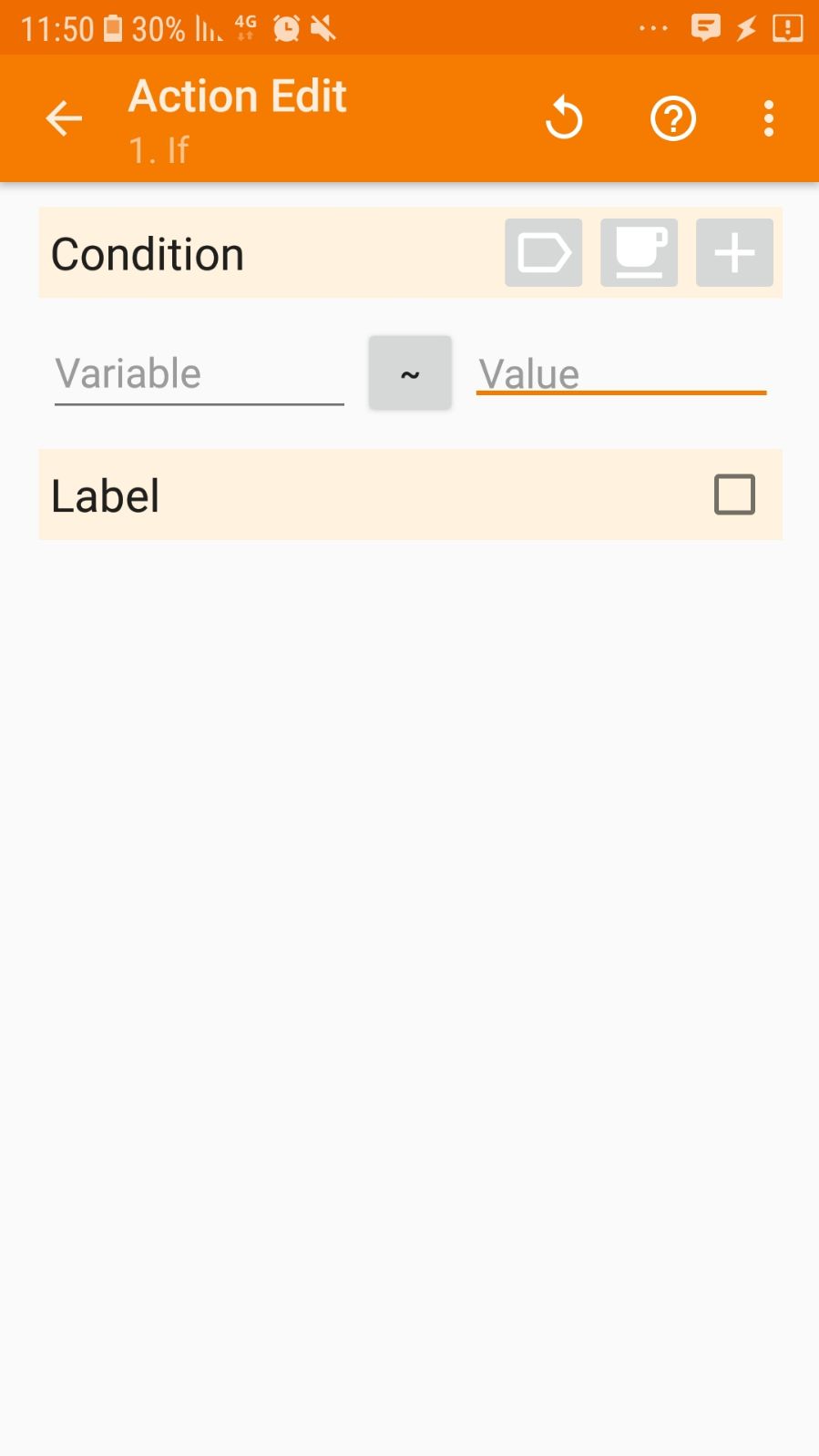The image size is (819, 1456).
Task: Open help via question mark icon
Action: (673, 118)
